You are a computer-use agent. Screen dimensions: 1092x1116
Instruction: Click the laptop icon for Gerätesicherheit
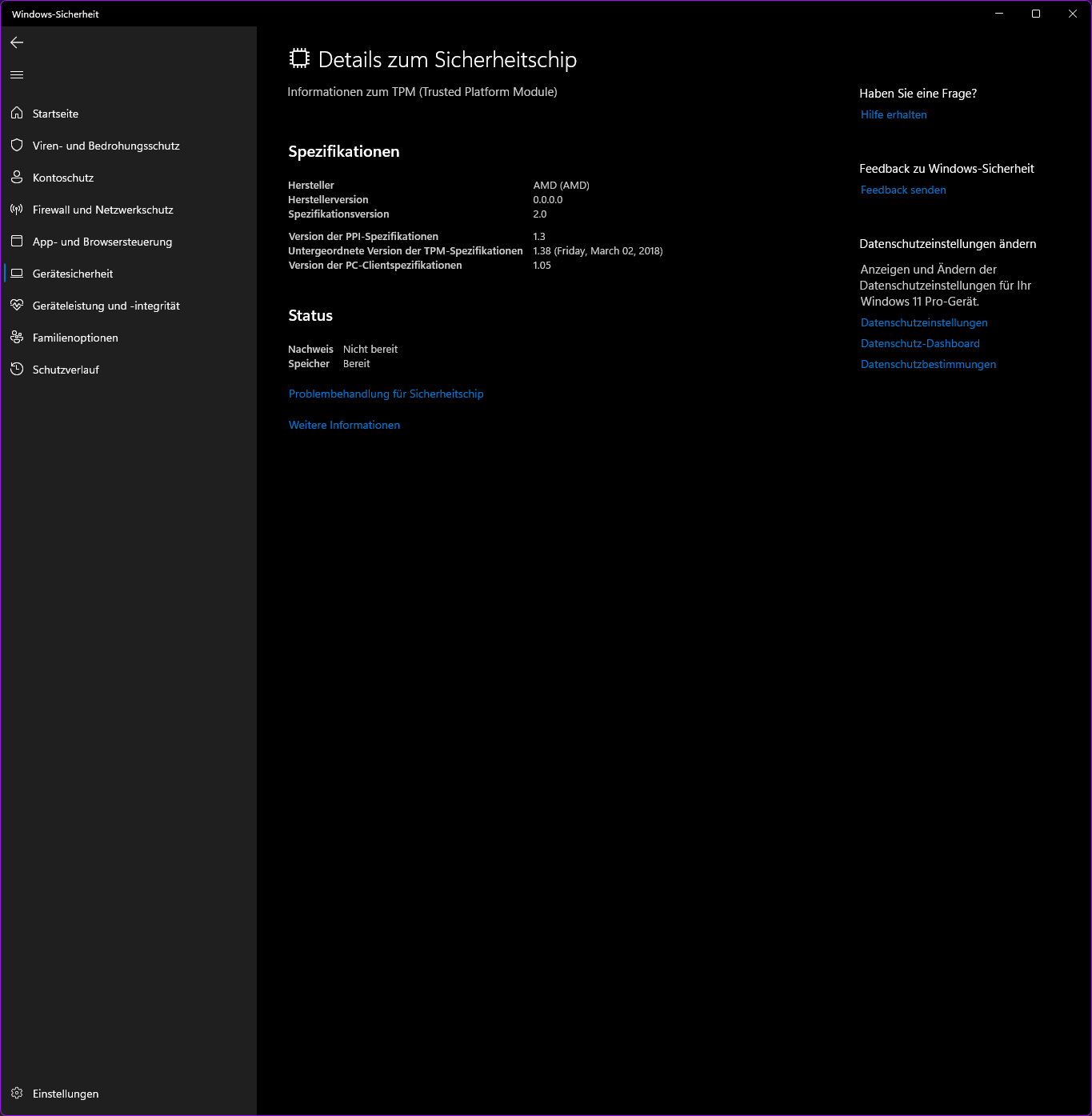tap(17, 273)
